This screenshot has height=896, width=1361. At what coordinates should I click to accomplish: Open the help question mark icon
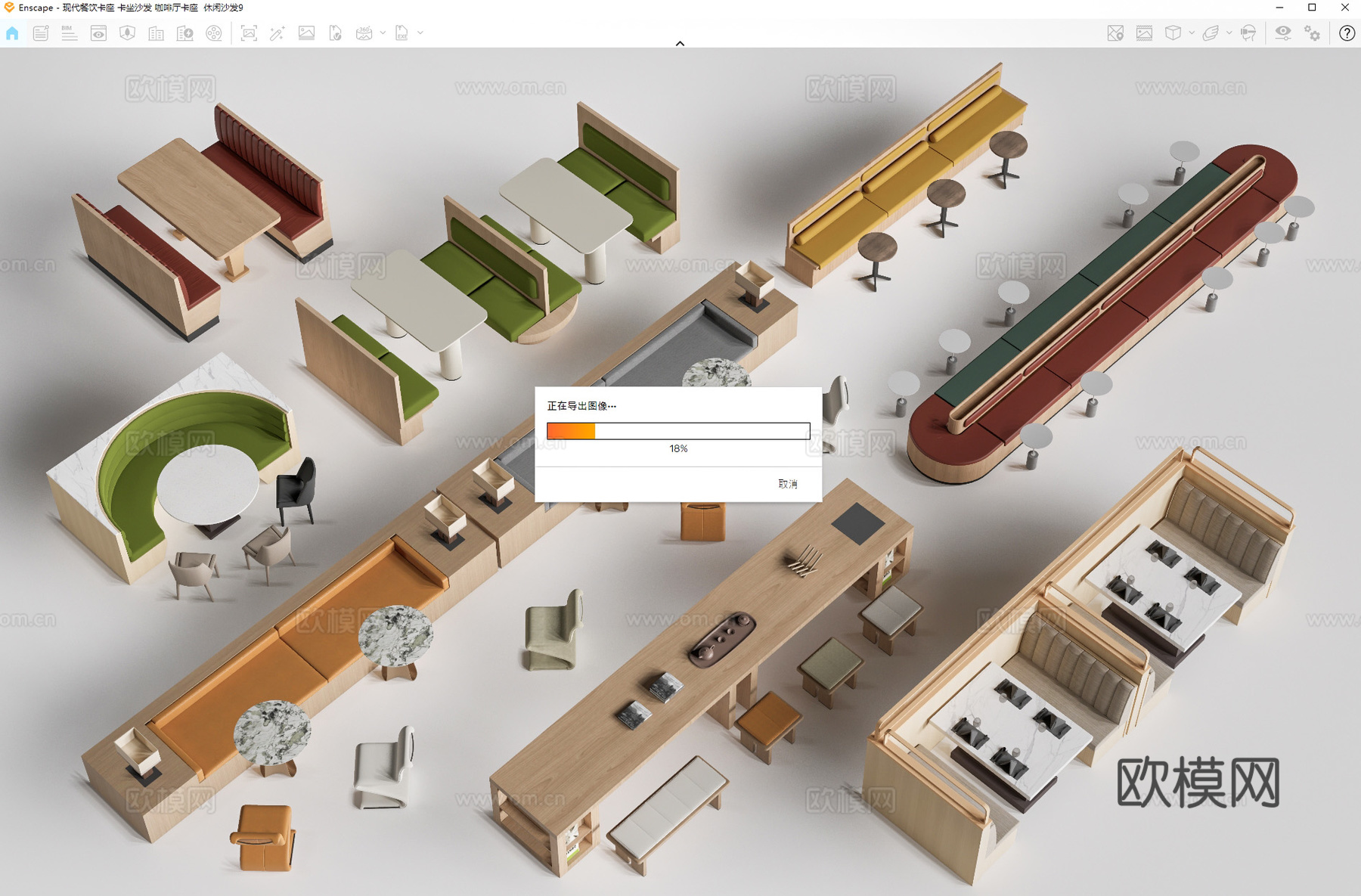point(1347,33)
